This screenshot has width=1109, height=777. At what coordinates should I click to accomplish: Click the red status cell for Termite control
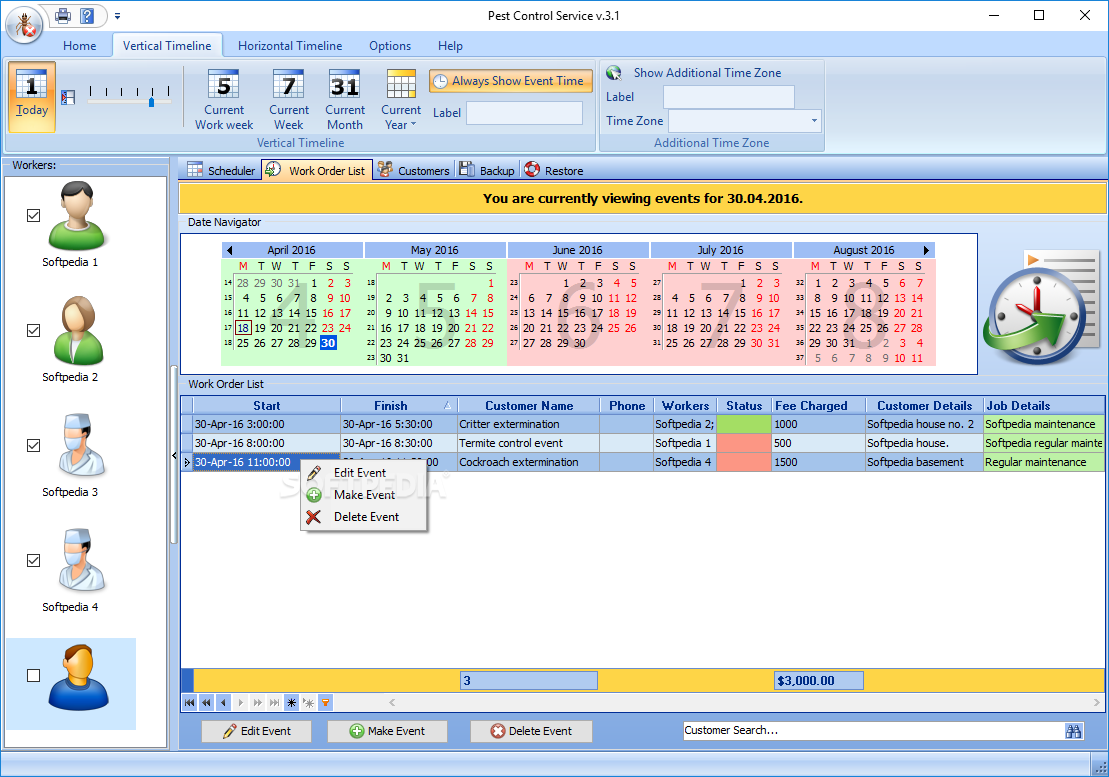(744, 443)
